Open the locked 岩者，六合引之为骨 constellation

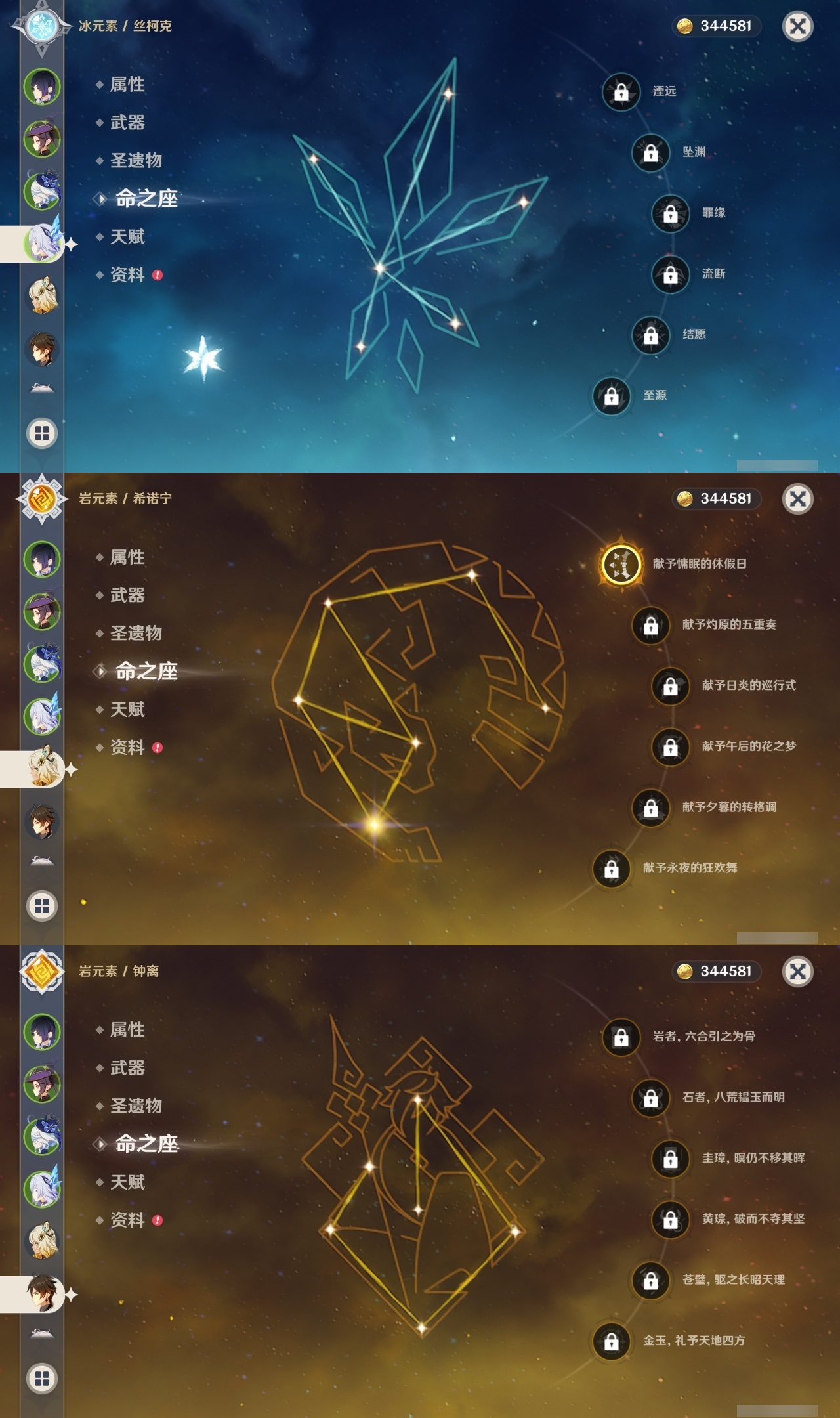click(621, 1037)
